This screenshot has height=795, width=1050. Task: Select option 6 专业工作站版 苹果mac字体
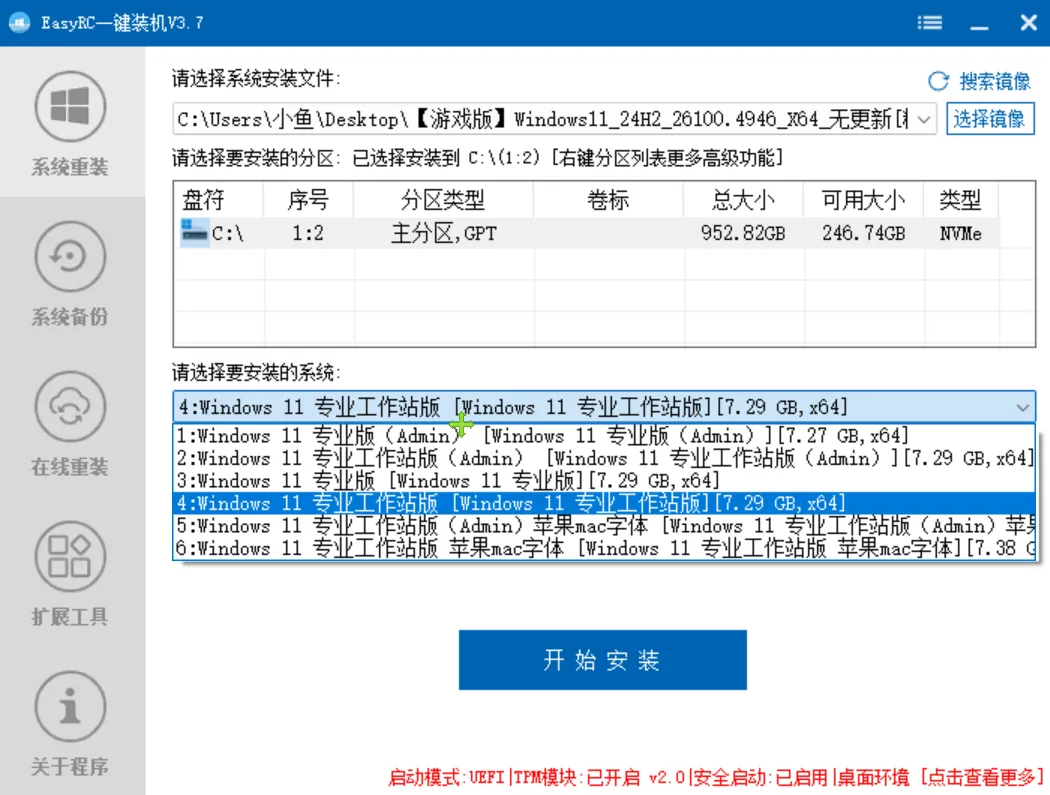point(604,549)
